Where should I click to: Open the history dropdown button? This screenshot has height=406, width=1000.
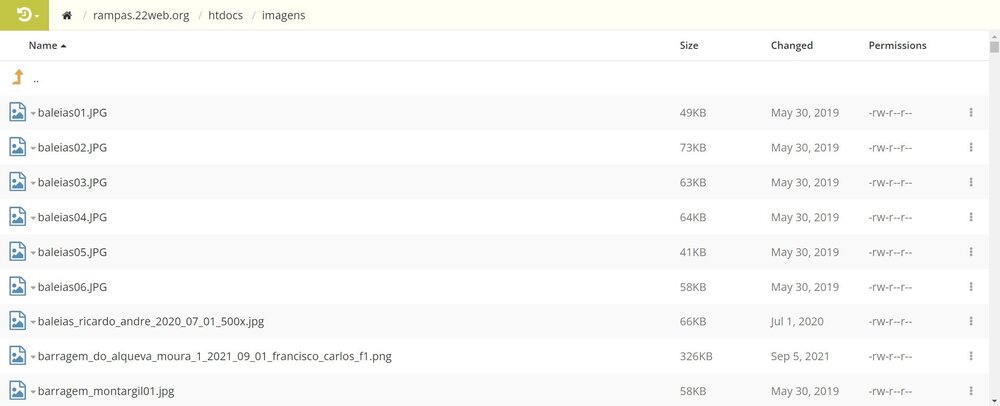pos(24,15)
